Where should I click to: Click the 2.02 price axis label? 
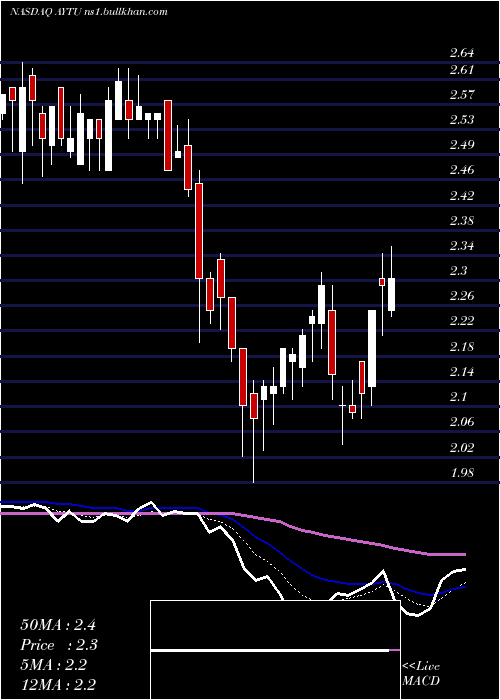(x=462, y=447)
